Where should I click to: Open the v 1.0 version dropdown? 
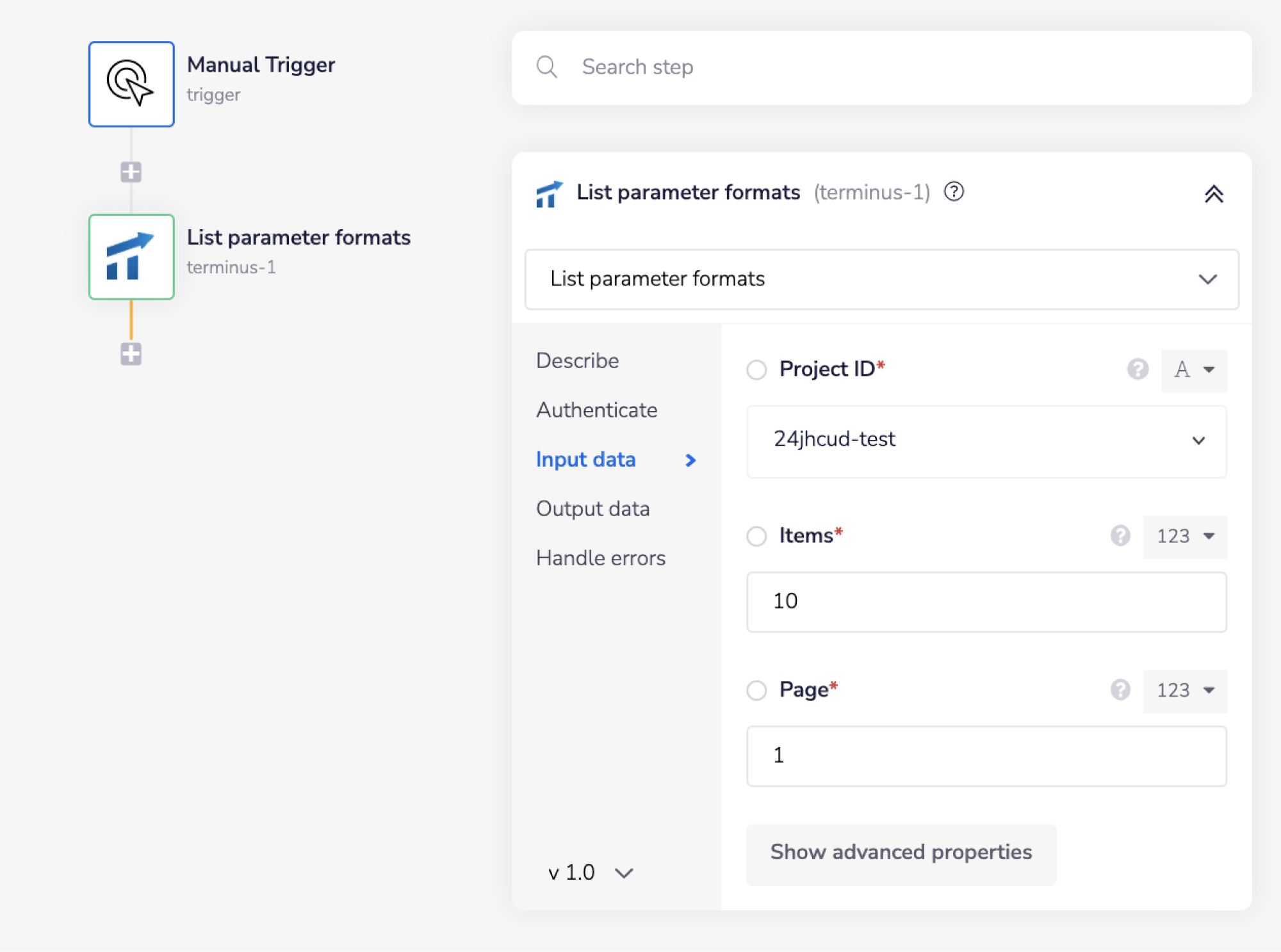click(590, 873)
